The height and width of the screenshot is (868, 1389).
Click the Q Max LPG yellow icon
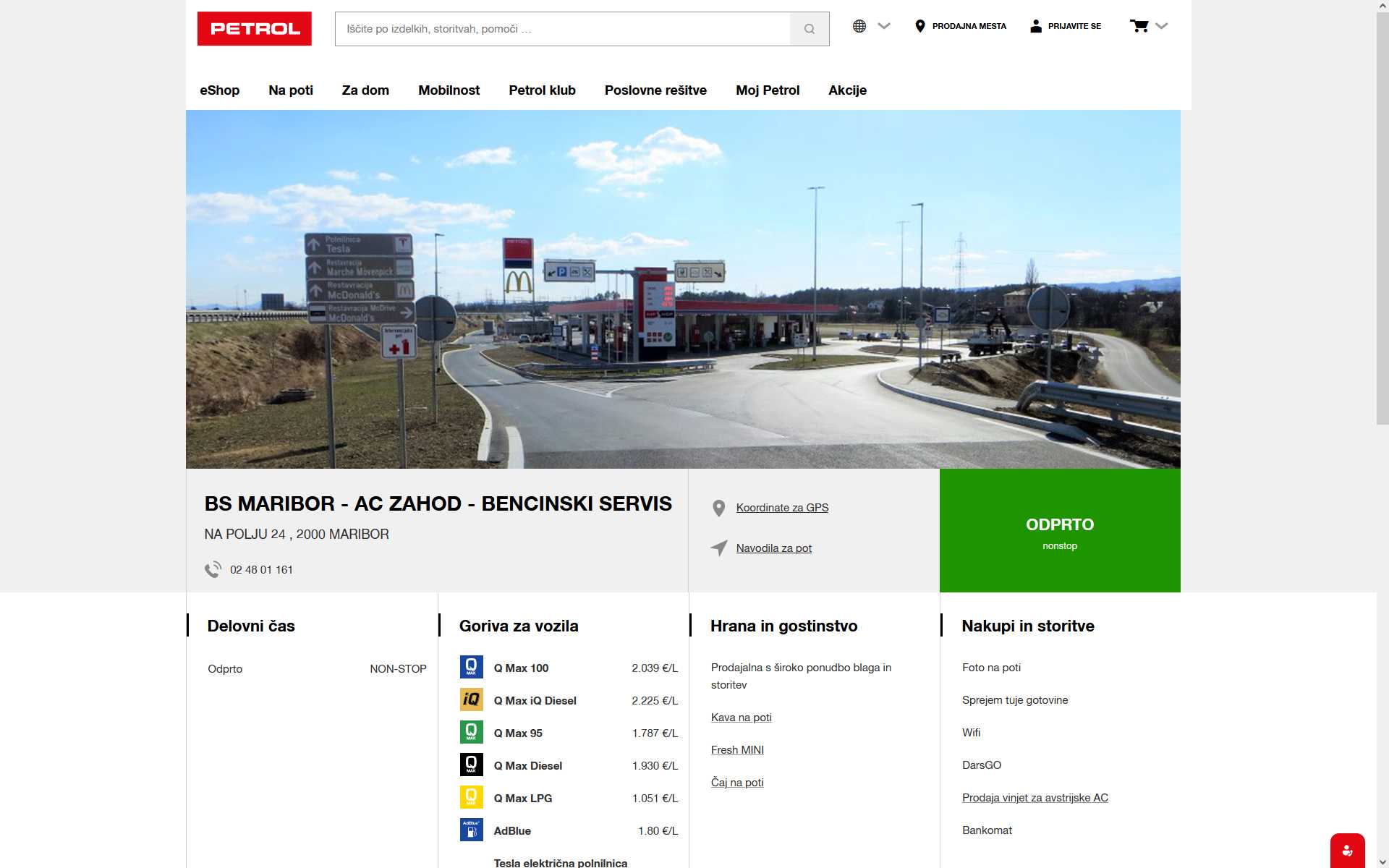[472, 797]
